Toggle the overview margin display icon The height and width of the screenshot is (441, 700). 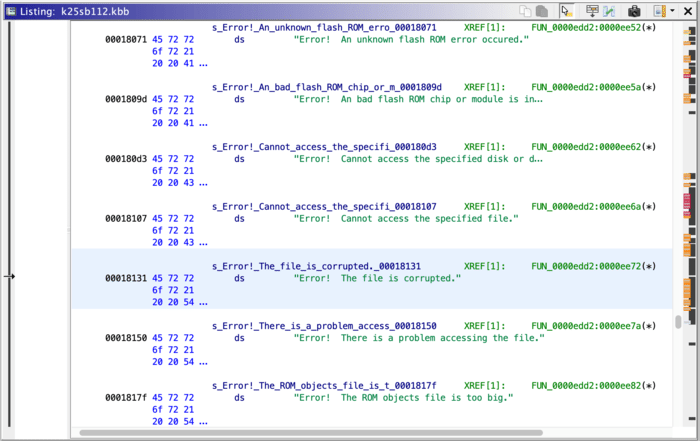659,10
